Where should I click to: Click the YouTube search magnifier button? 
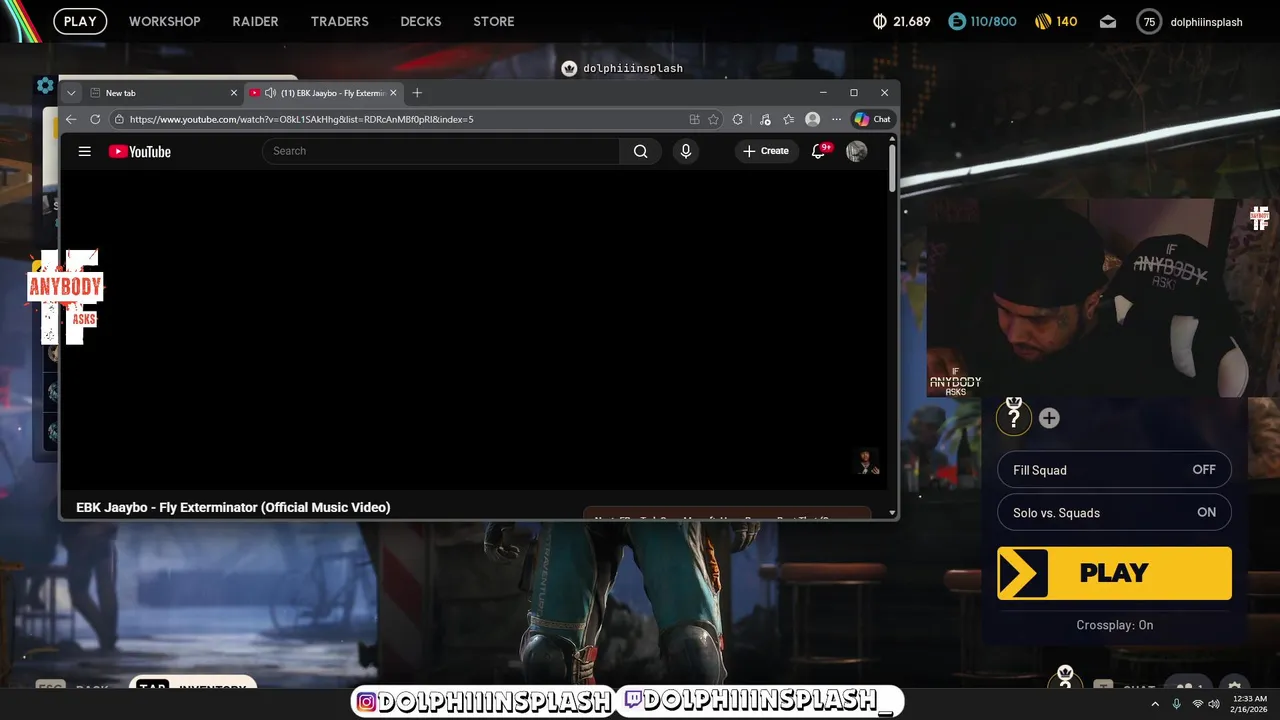tap(640, 151)
